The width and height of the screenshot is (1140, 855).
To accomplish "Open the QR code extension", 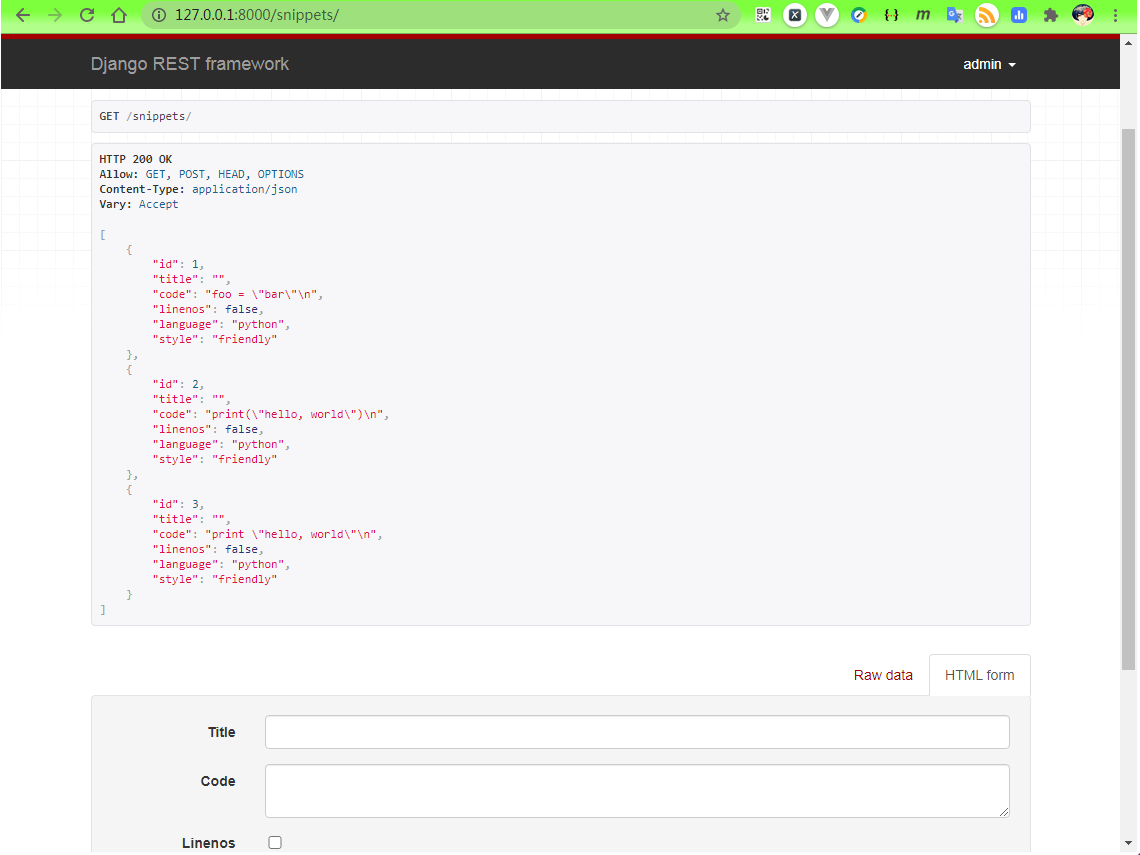I will [x=763, y=15].
